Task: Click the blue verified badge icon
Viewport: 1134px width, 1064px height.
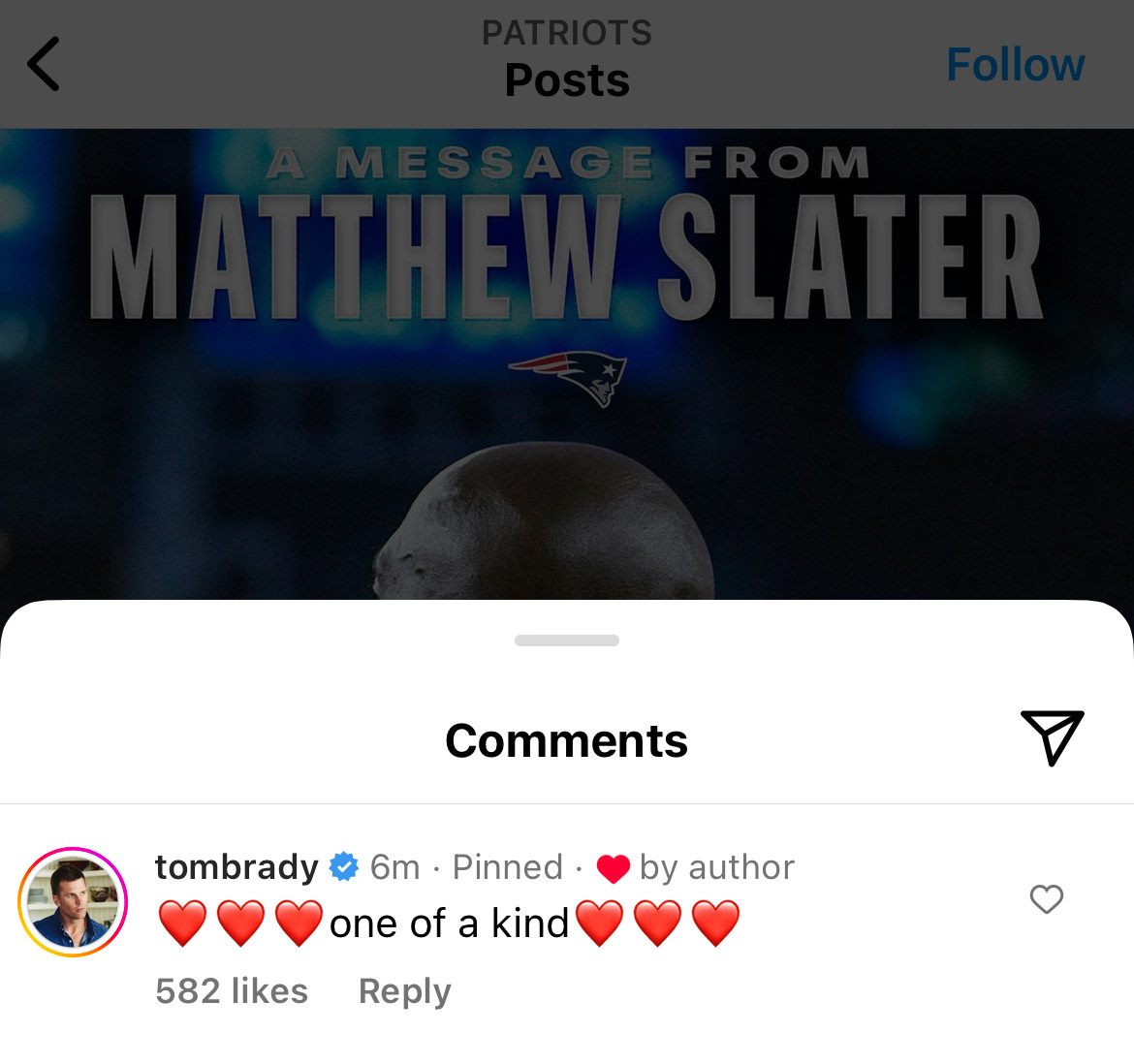Action: 344,866
